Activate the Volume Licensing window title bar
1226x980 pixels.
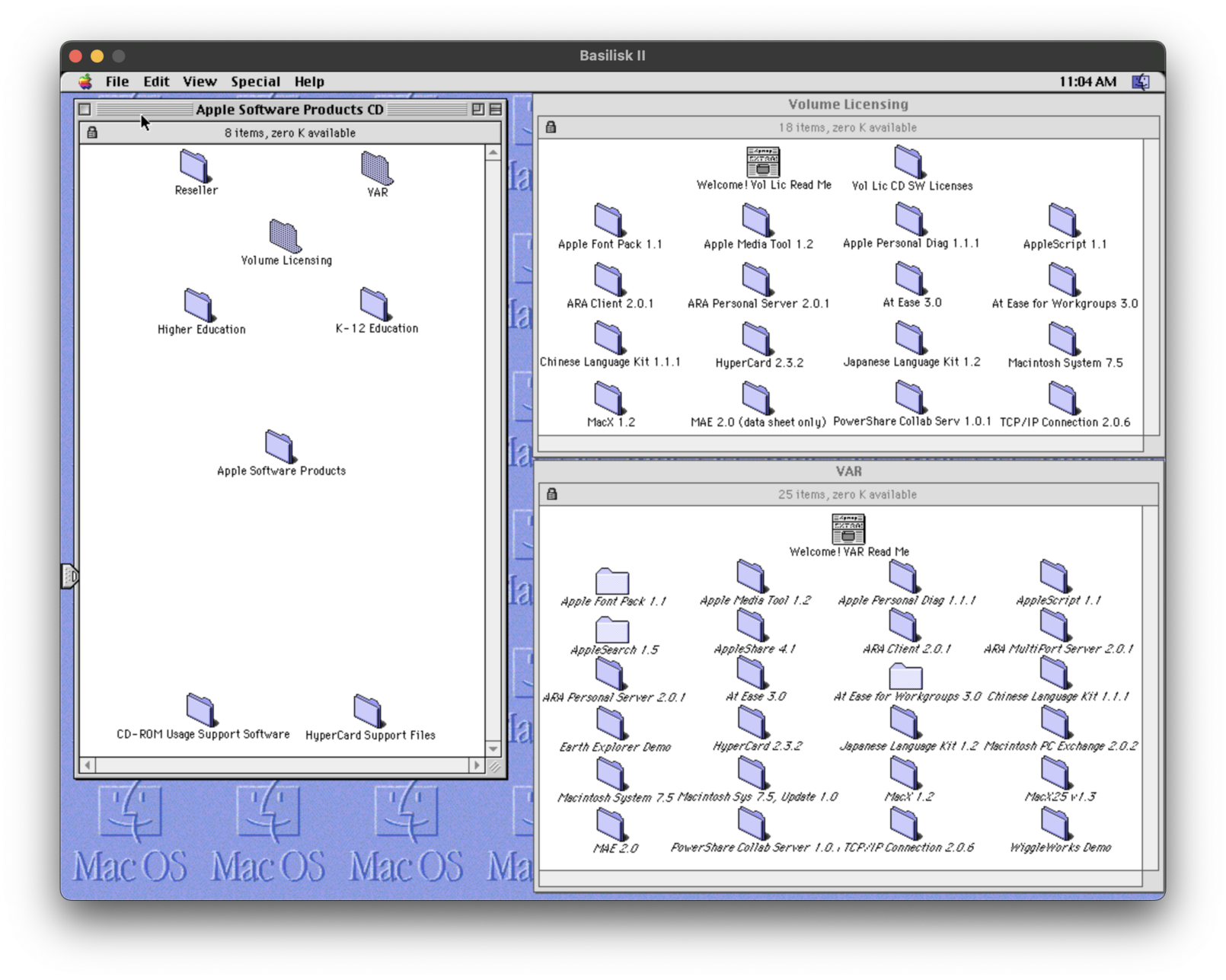pos(848,104)
